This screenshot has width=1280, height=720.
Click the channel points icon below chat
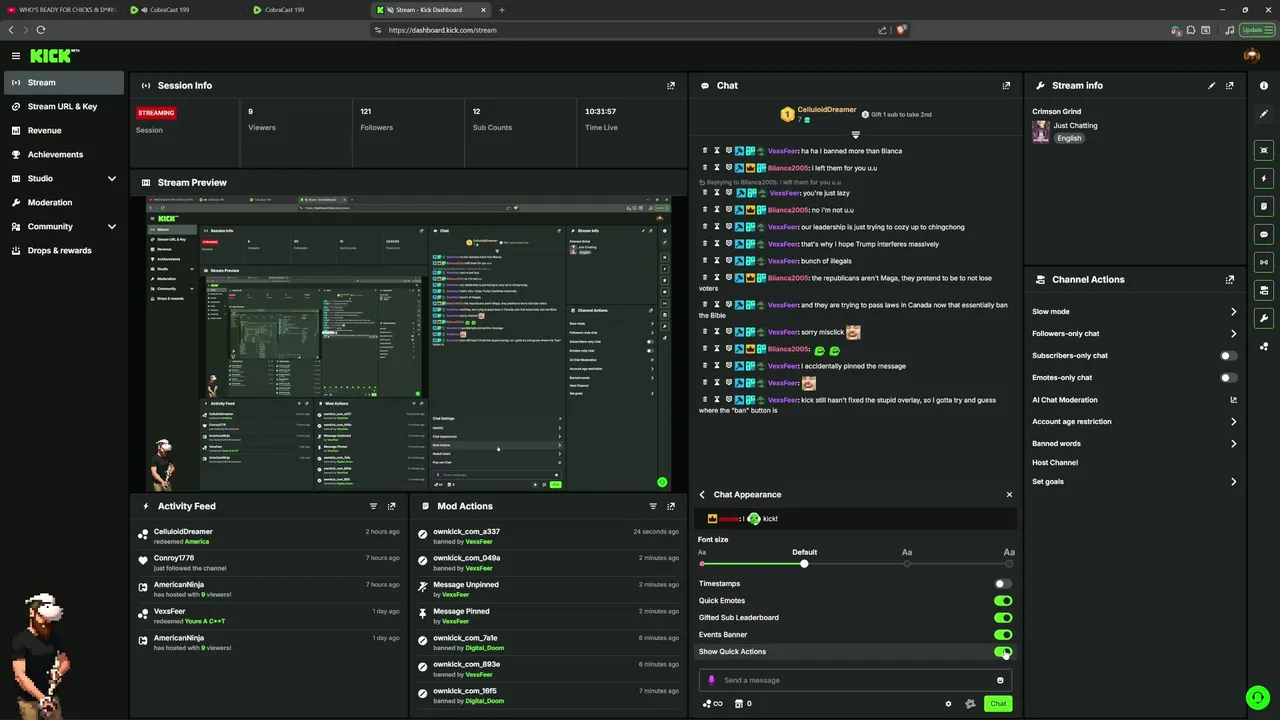pos(713,704)
